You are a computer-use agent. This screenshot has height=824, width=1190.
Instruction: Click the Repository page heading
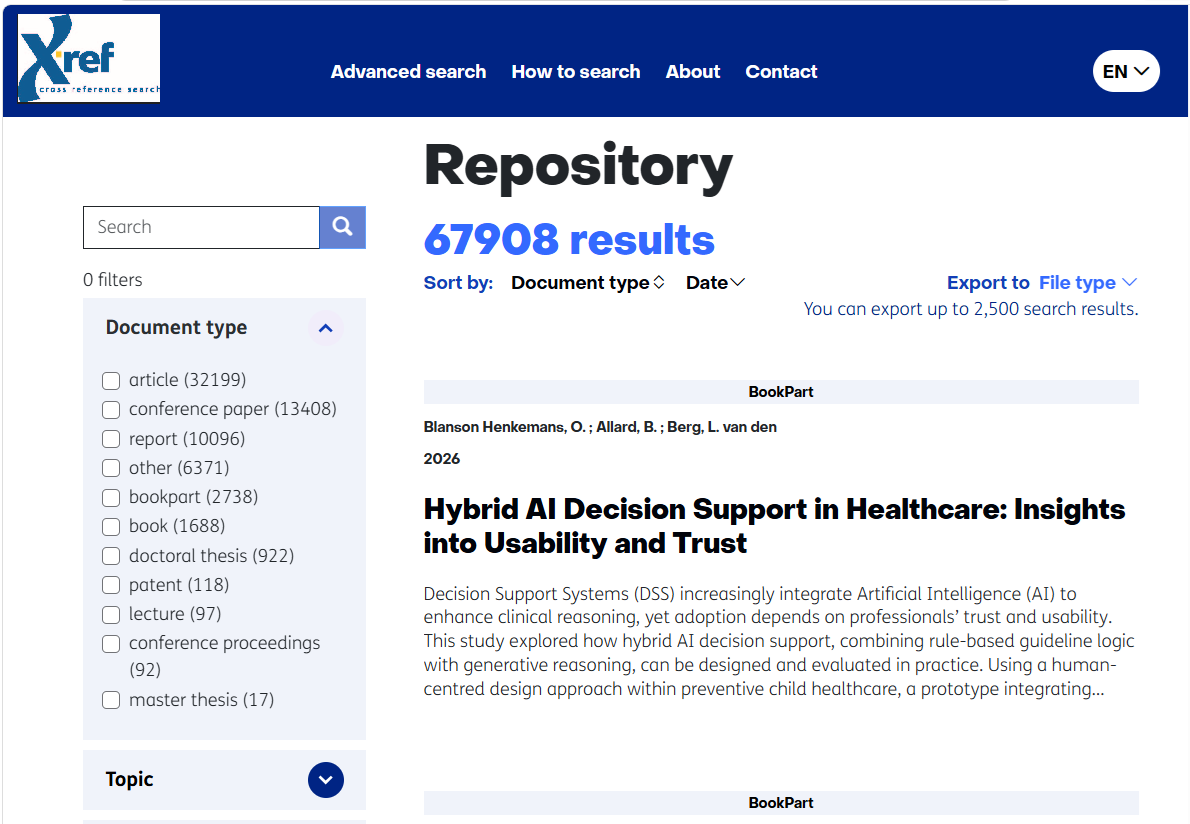coord(578,166)
